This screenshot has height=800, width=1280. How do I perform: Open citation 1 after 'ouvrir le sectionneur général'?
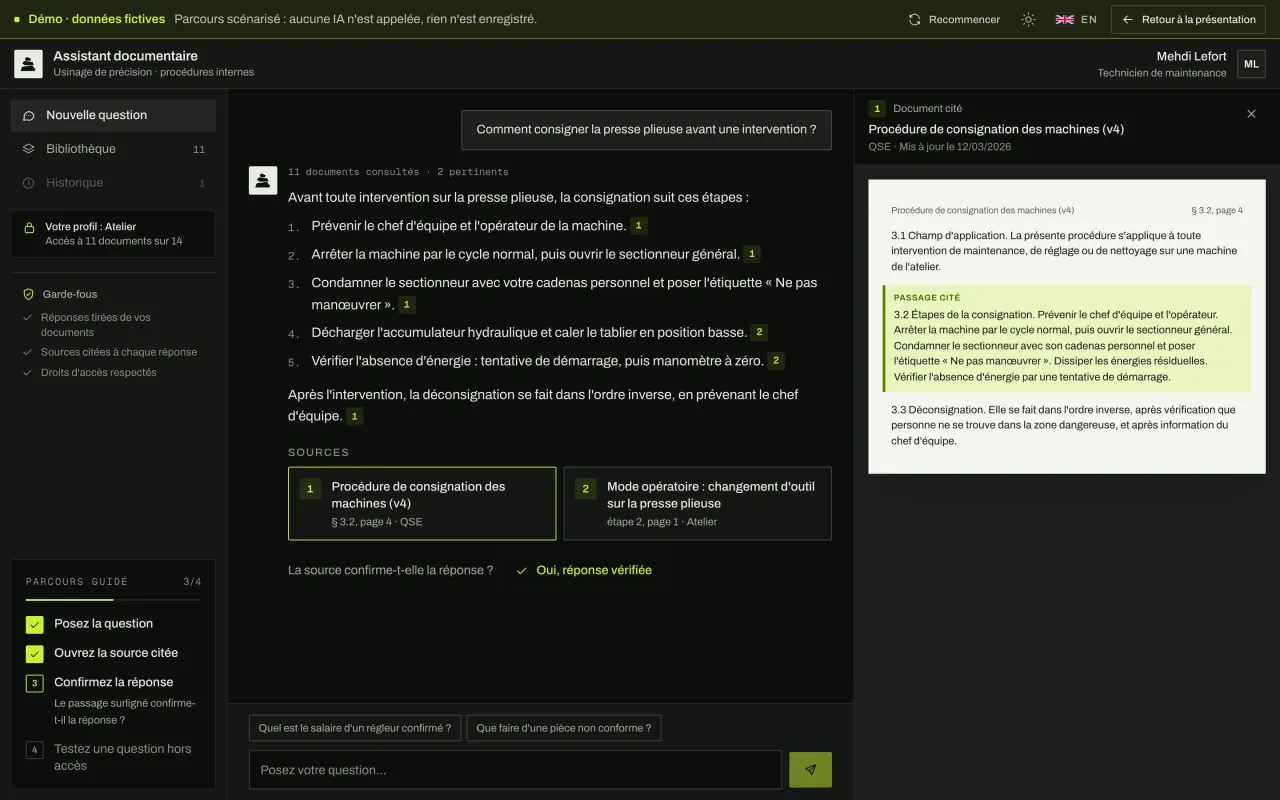click(x=753, y=254)
